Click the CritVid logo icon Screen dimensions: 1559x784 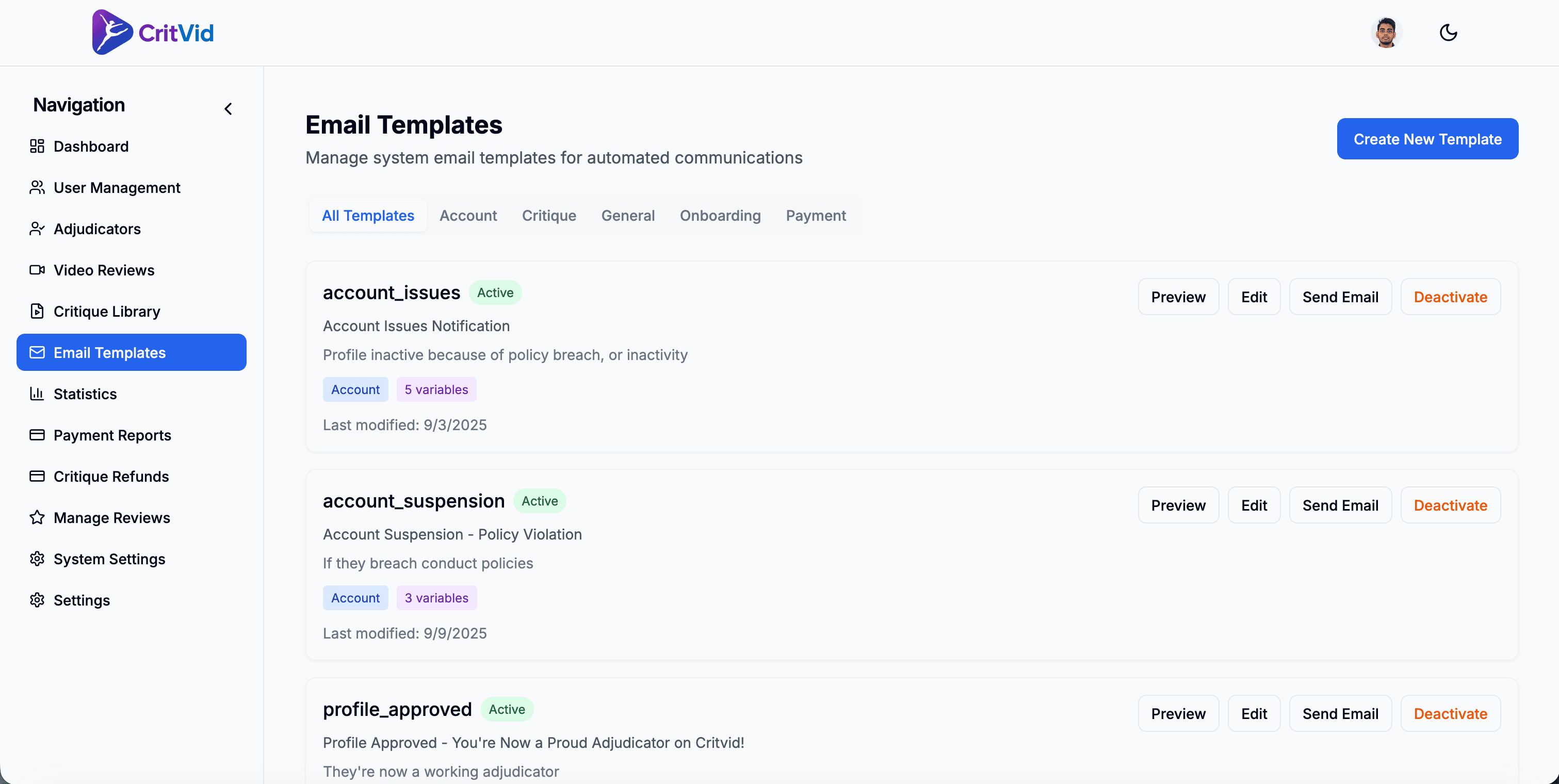point(112,32)
